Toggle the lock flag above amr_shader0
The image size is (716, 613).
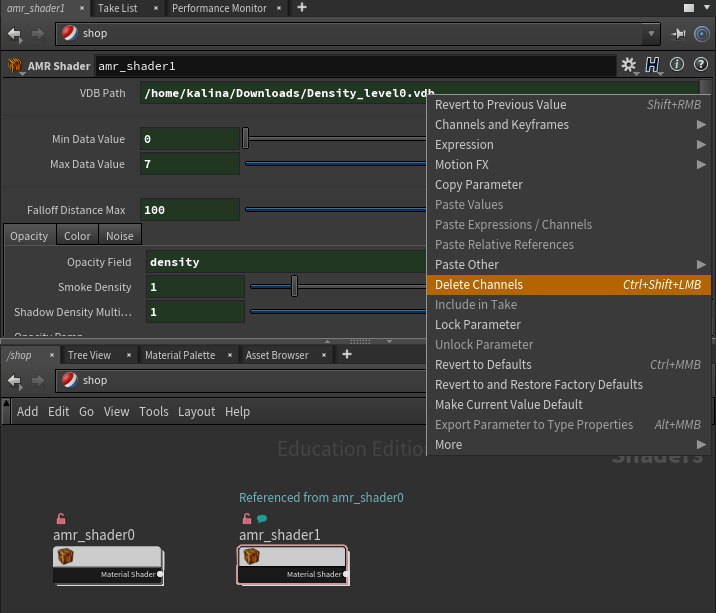60,519
